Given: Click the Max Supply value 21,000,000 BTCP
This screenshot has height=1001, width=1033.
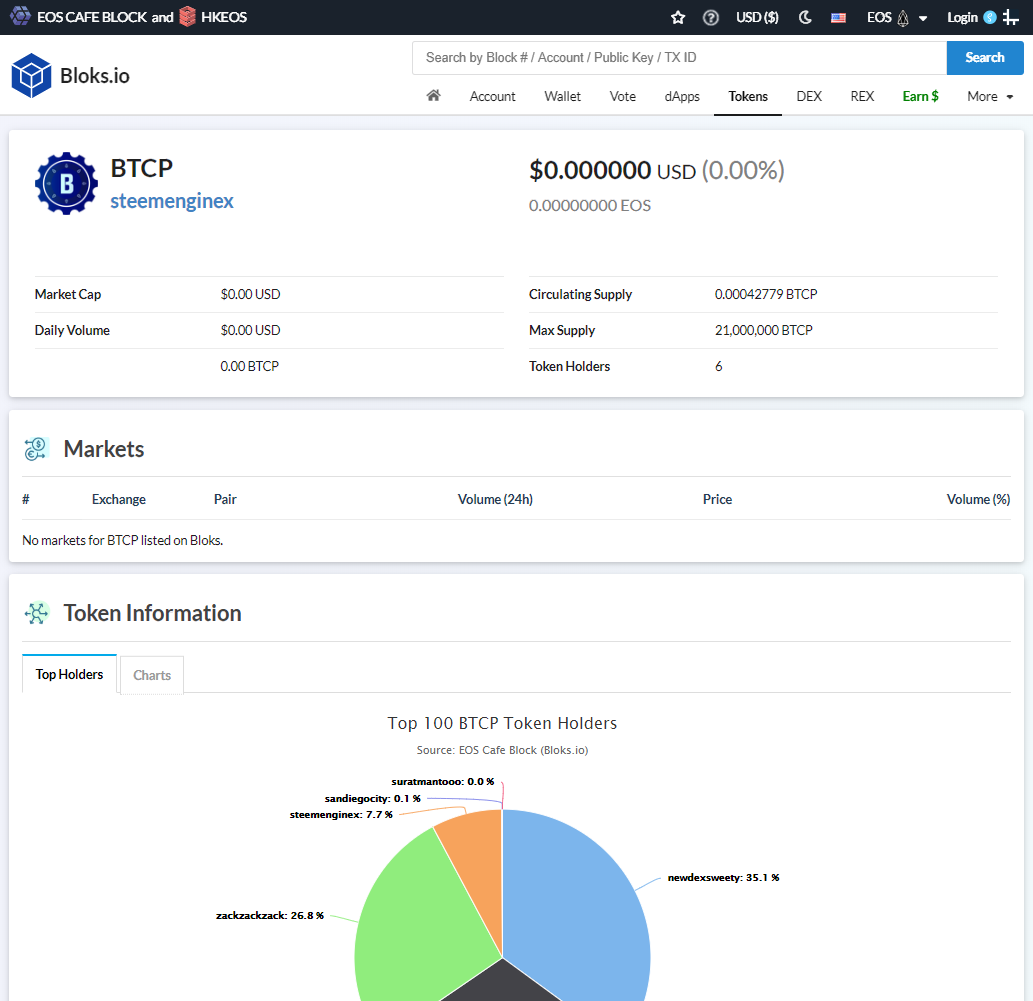Looking at the screenshot, I should coord(764,330).
